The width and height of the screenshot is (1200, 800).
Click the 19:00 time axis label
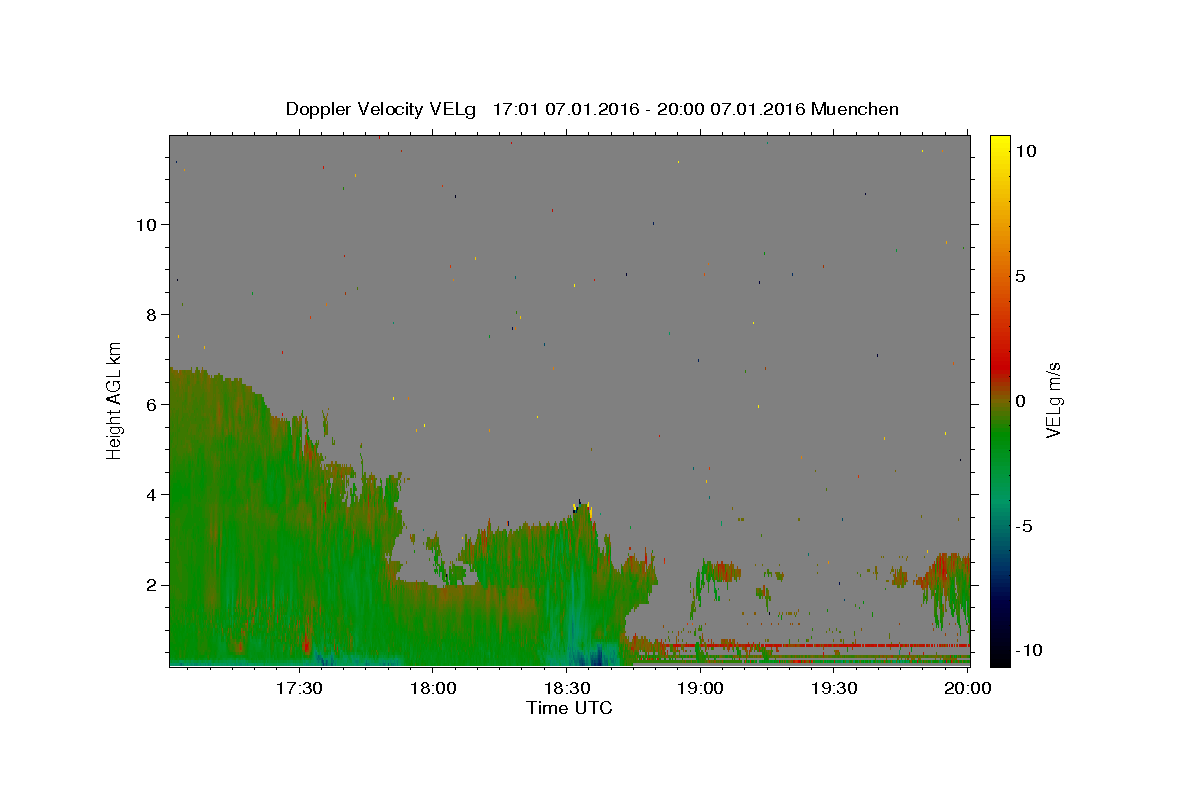click(701, 688)
